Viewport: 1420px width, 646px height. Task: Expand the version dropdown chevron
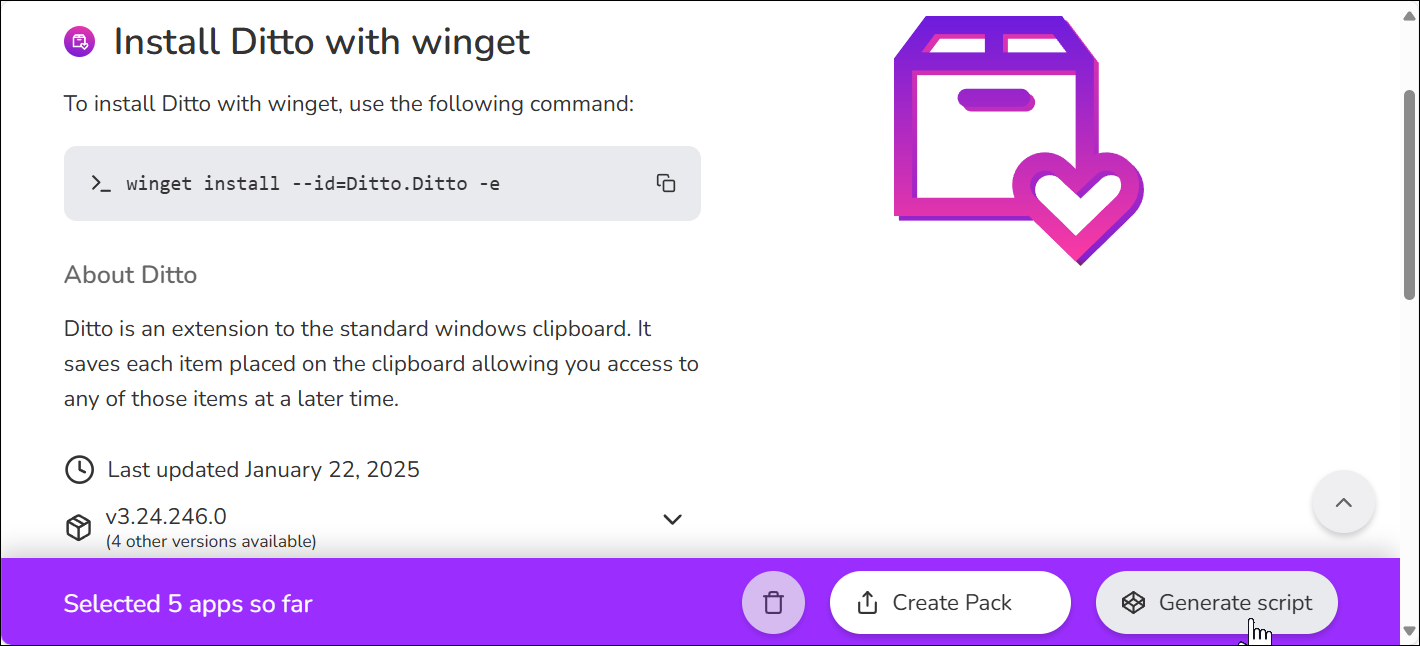[673, 519]
